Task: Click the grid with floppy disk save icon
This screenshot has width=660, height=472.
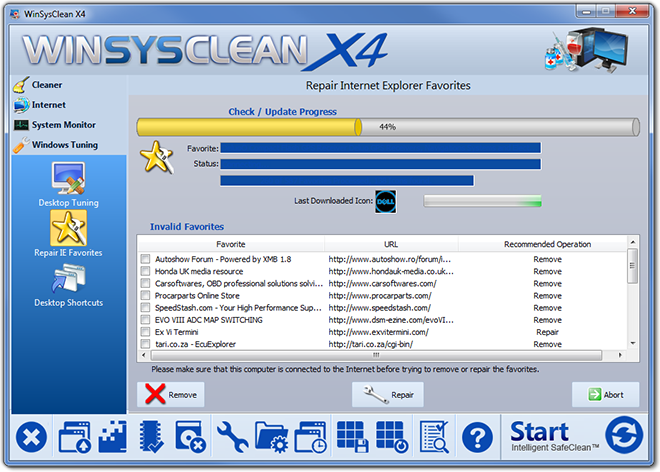Action: pos(352,437)
